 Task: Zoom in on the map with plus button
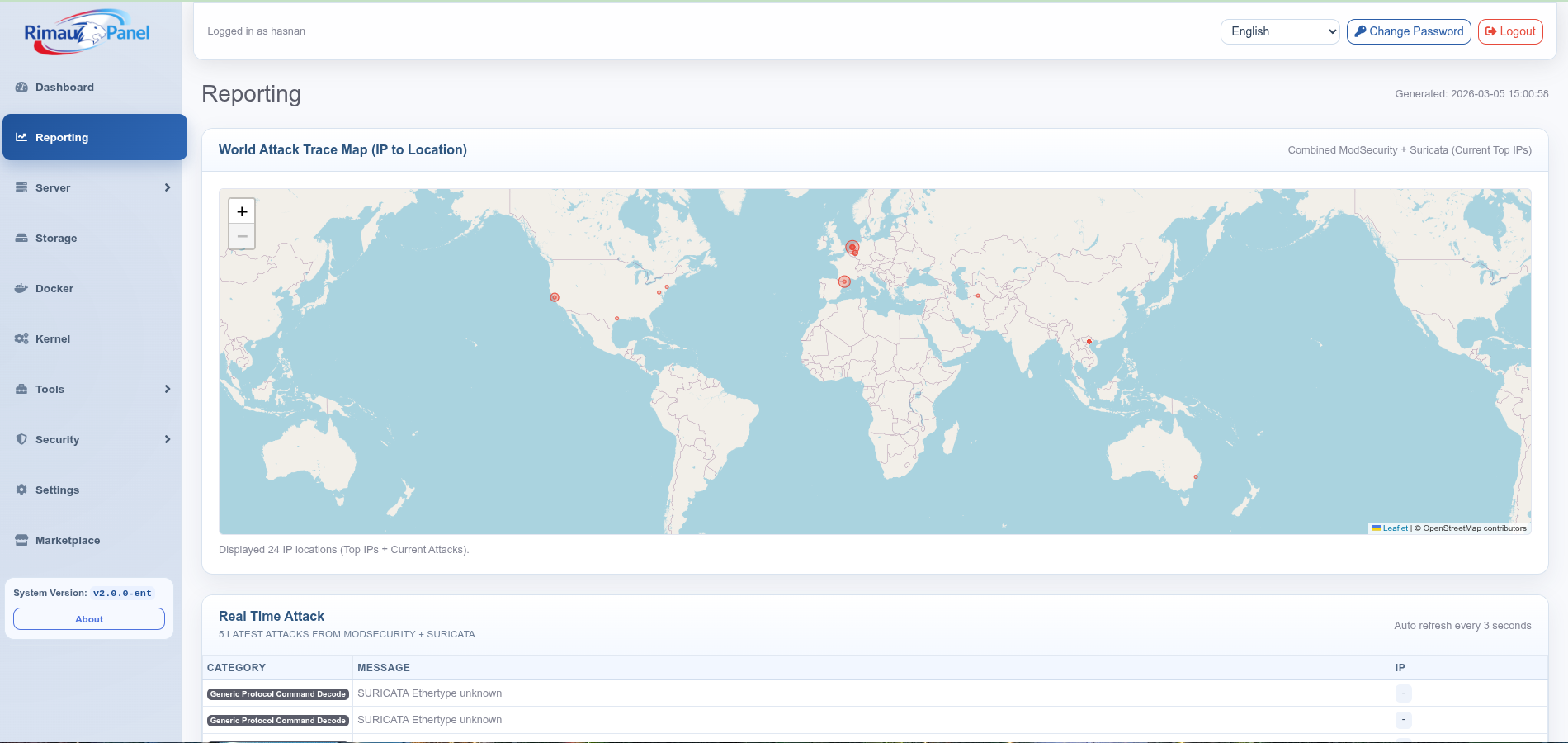(x=242, y=211)
